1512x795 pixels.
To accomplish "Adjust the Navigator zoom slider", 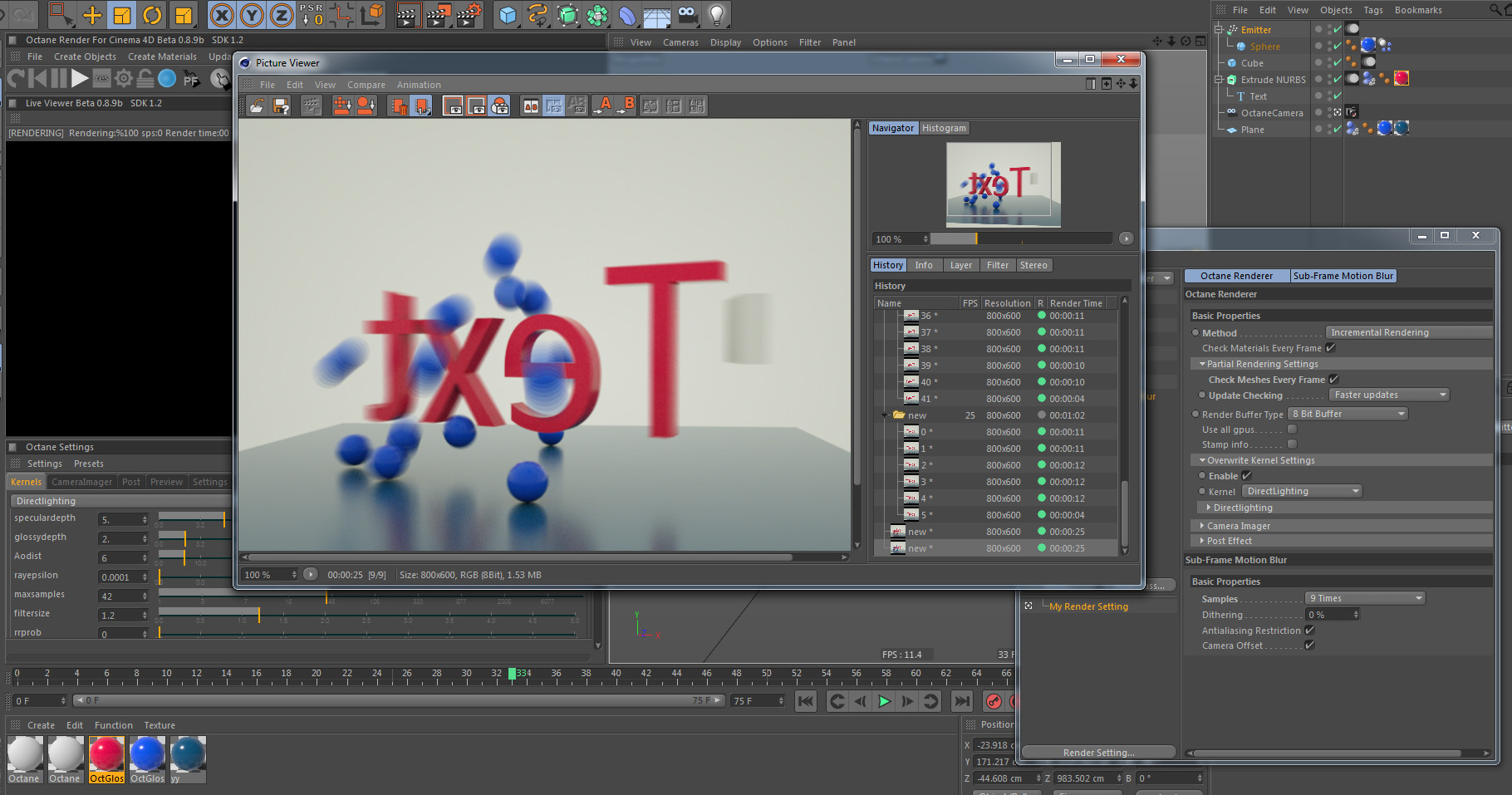I will pyautogui.click(x=1021, y=239).
